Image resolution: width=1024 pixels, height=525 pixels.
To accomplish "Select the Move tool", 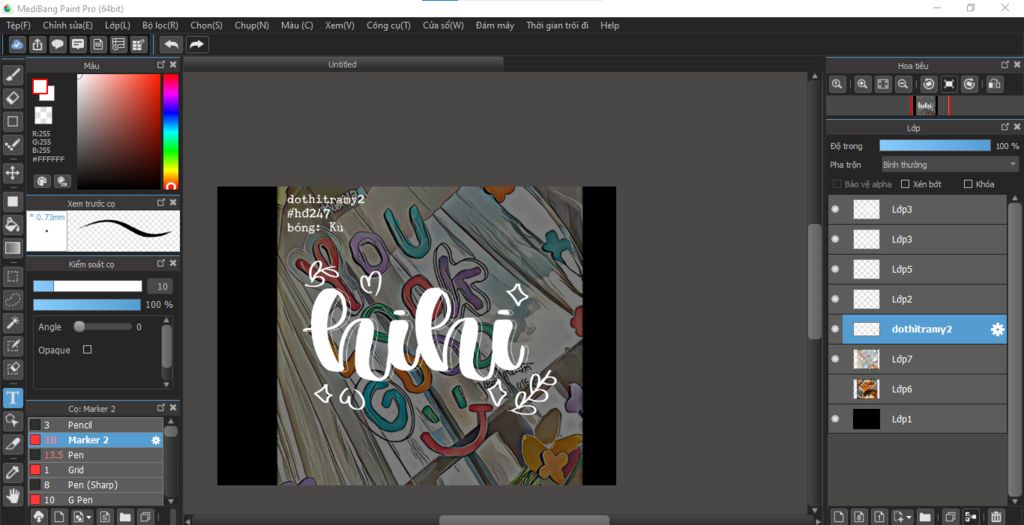I will coord(12,173).
